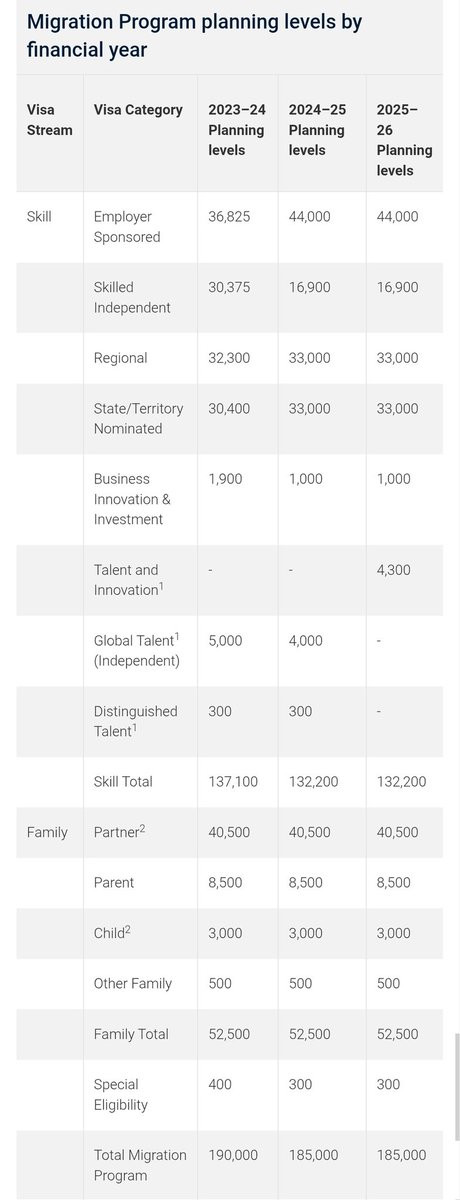Click the footnote 1 superscript after Global Talent
The image size is (460, 1200).
177,636
